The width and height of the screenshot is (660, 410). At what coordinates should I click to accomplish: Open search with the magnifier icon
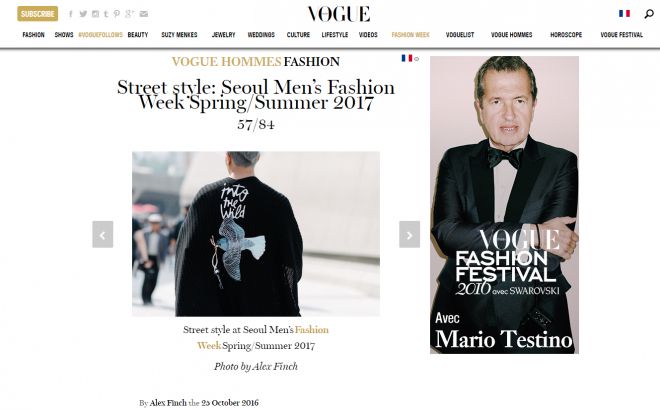(x=648, y=14)
